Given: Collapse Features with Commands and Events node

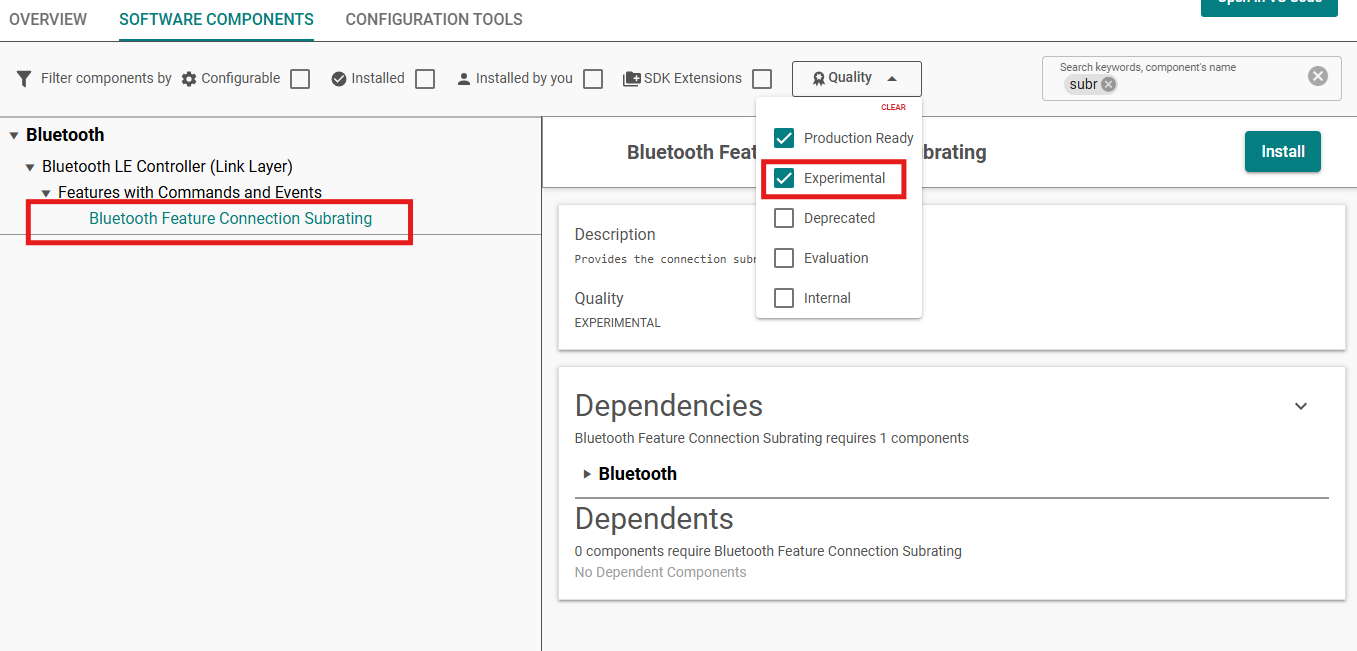Looking at the screenshot, I should tap(46, 193).
